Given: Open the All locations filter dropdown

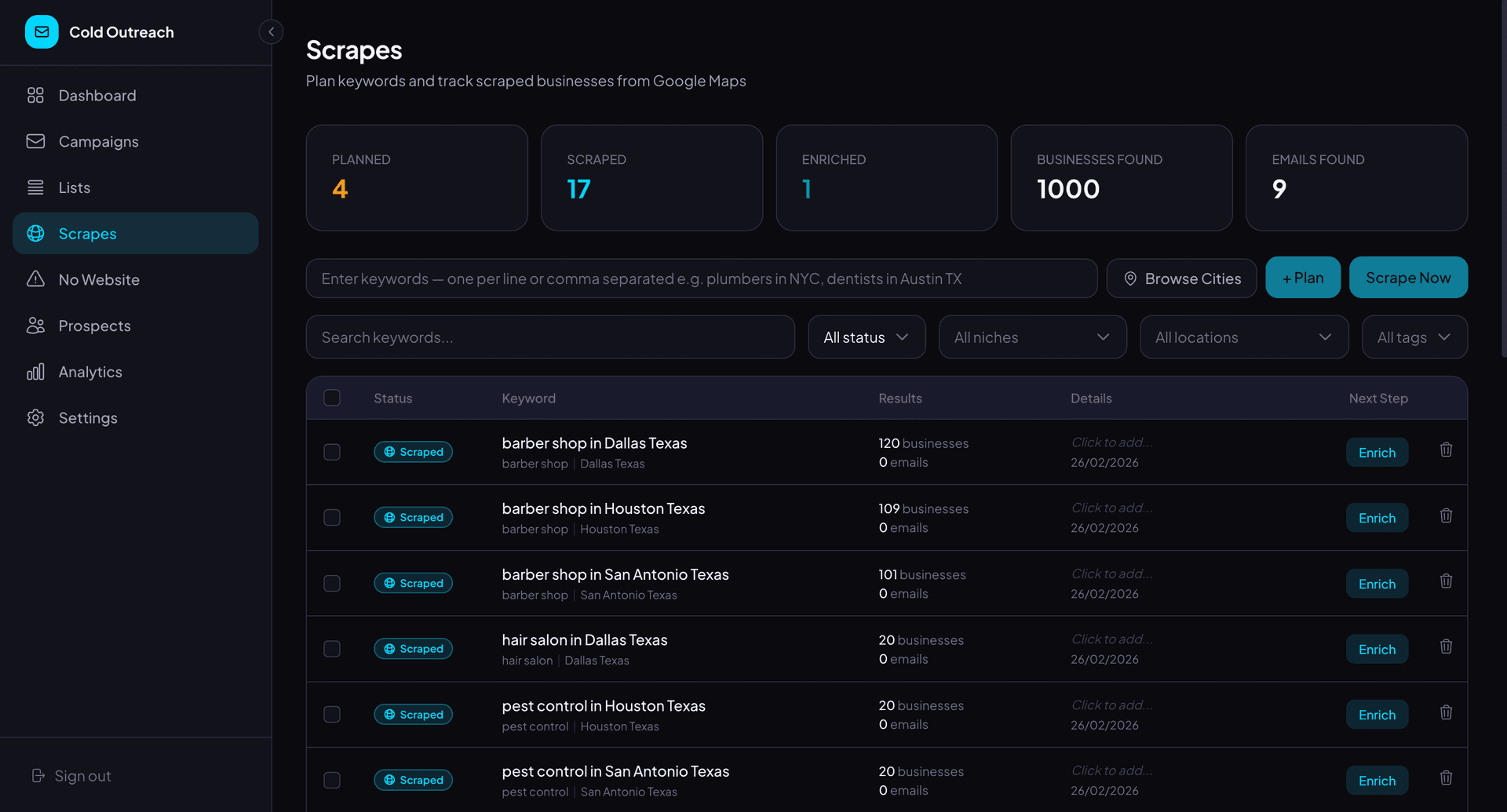Looking at the screenshot, I should pyautogui.click(x=1243, y=337).
